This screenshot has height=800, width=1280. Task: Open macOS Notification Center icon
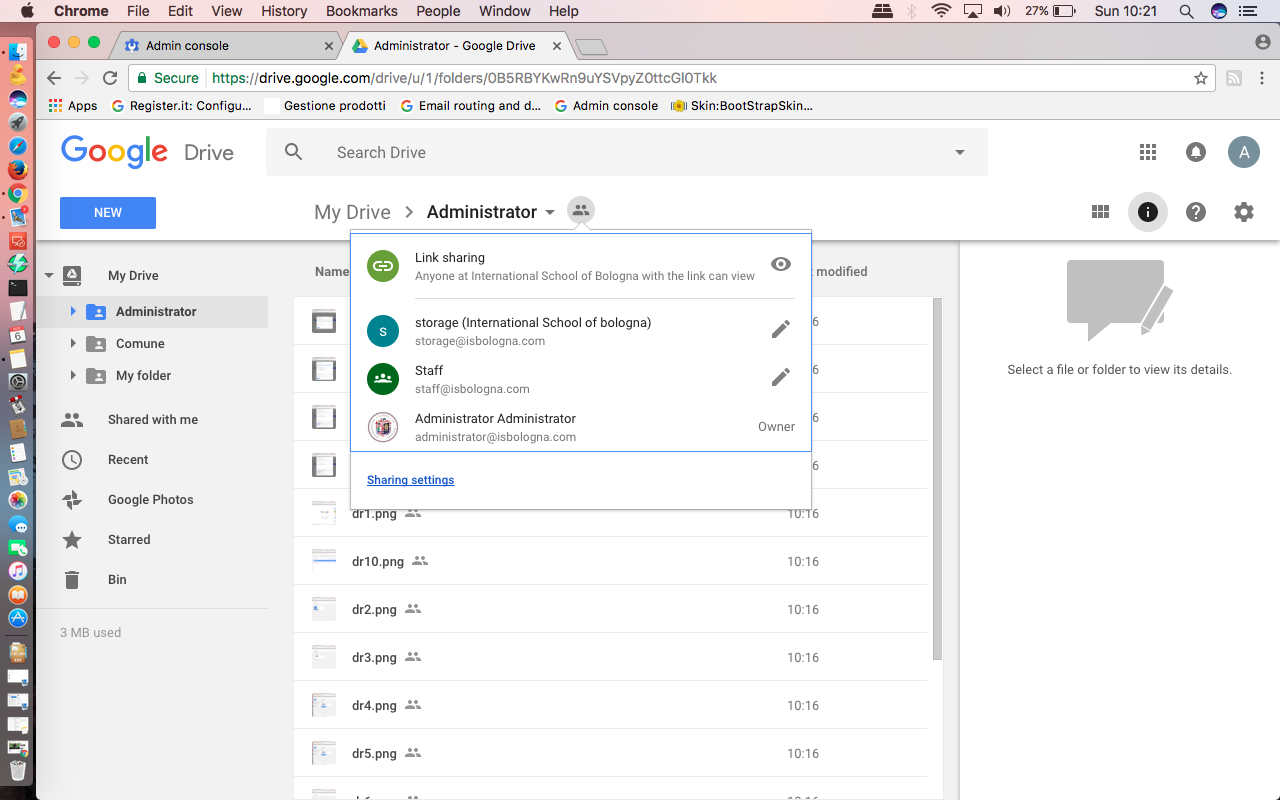click(1248, 11)
